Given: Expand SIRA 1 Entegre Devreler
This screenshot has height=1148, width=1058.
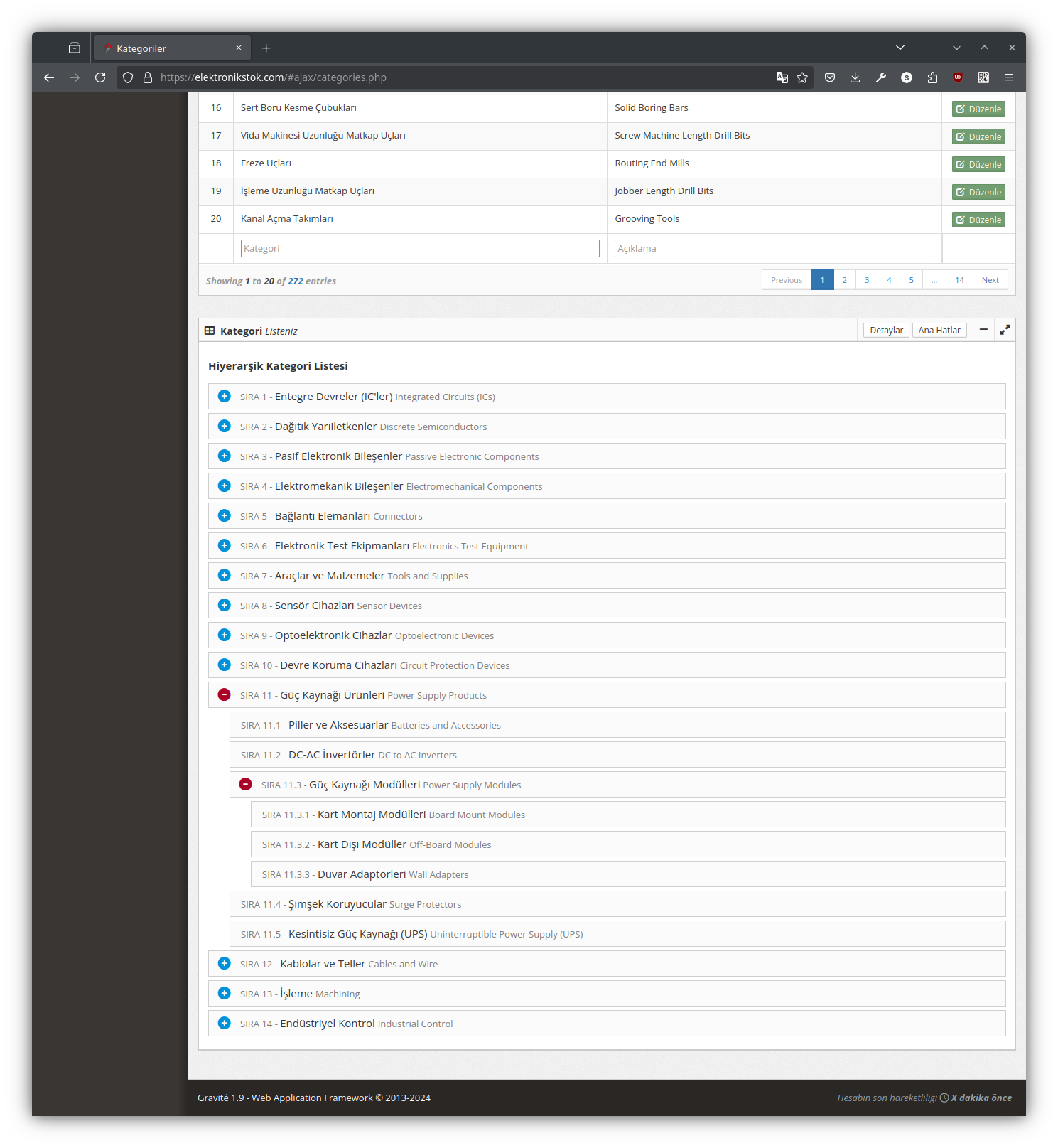Looking at the screenshot, I should point(225,396).
